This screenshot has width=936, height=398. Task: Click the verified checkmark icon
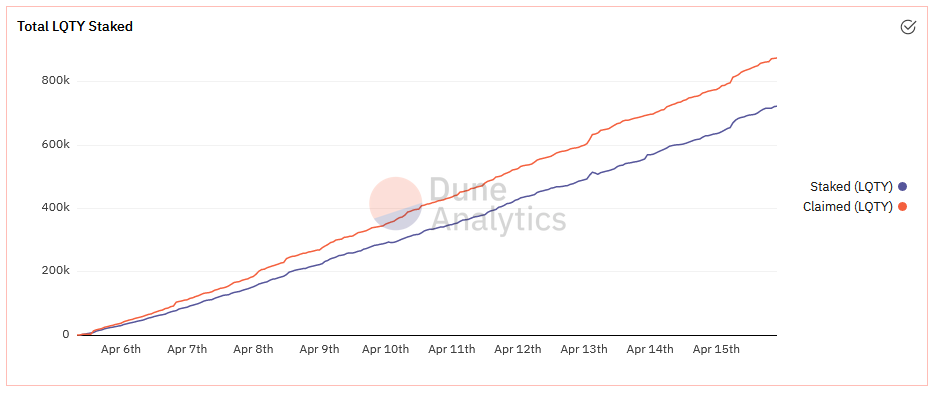coord(907,27)
